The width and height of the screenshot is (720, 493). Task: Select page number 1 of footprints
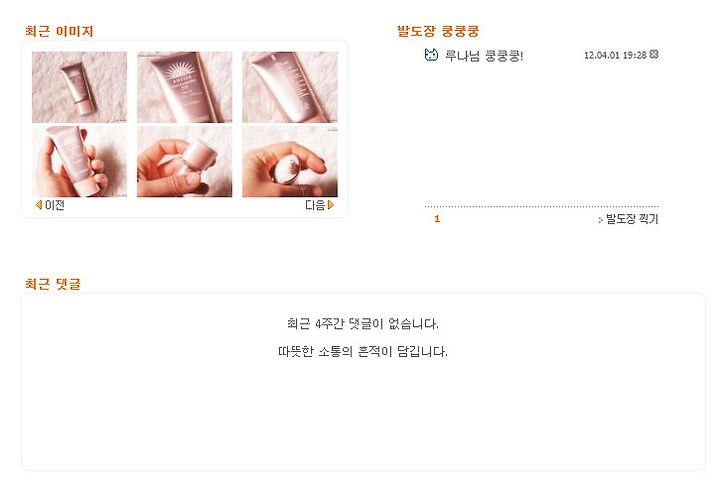(437, 219)
